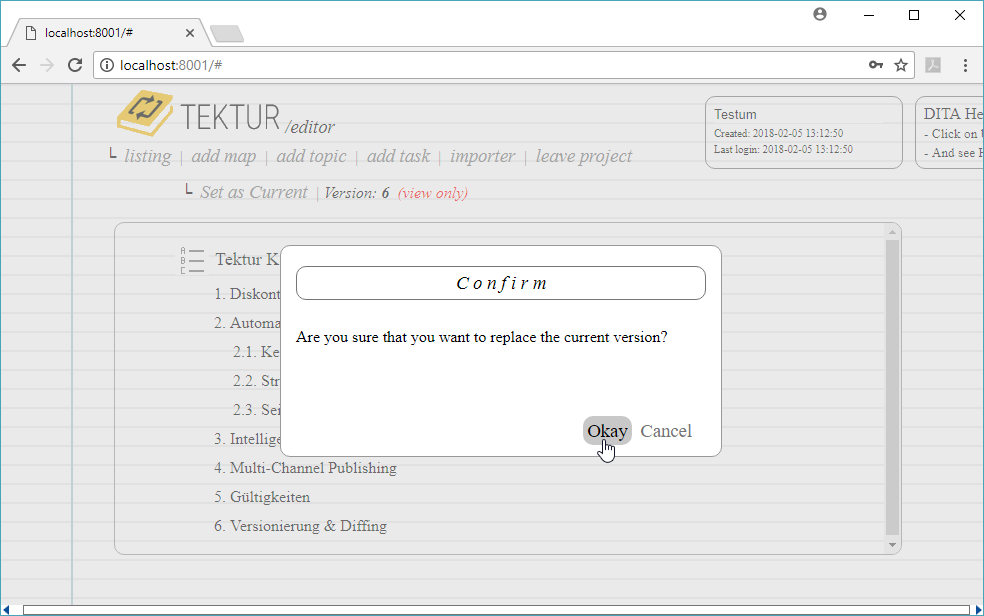This screenshot has height=616, width=984.
Task: Select add topic in the editor menu
Action: pos(311,156)
